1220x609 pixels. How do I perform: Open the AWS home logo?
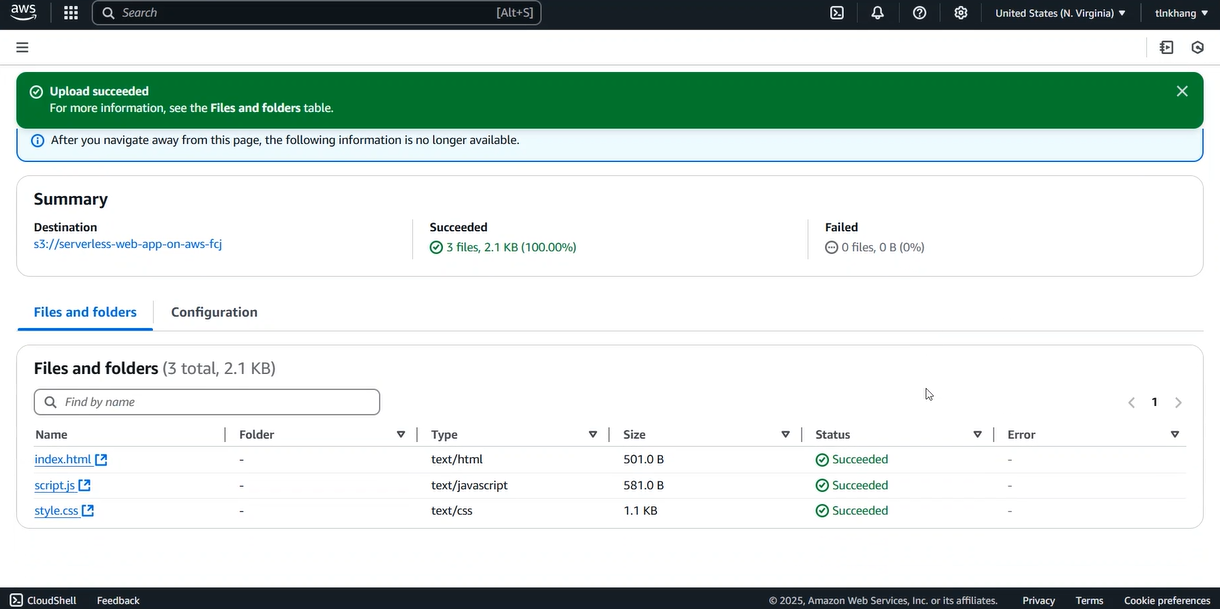tap(23, 12)
